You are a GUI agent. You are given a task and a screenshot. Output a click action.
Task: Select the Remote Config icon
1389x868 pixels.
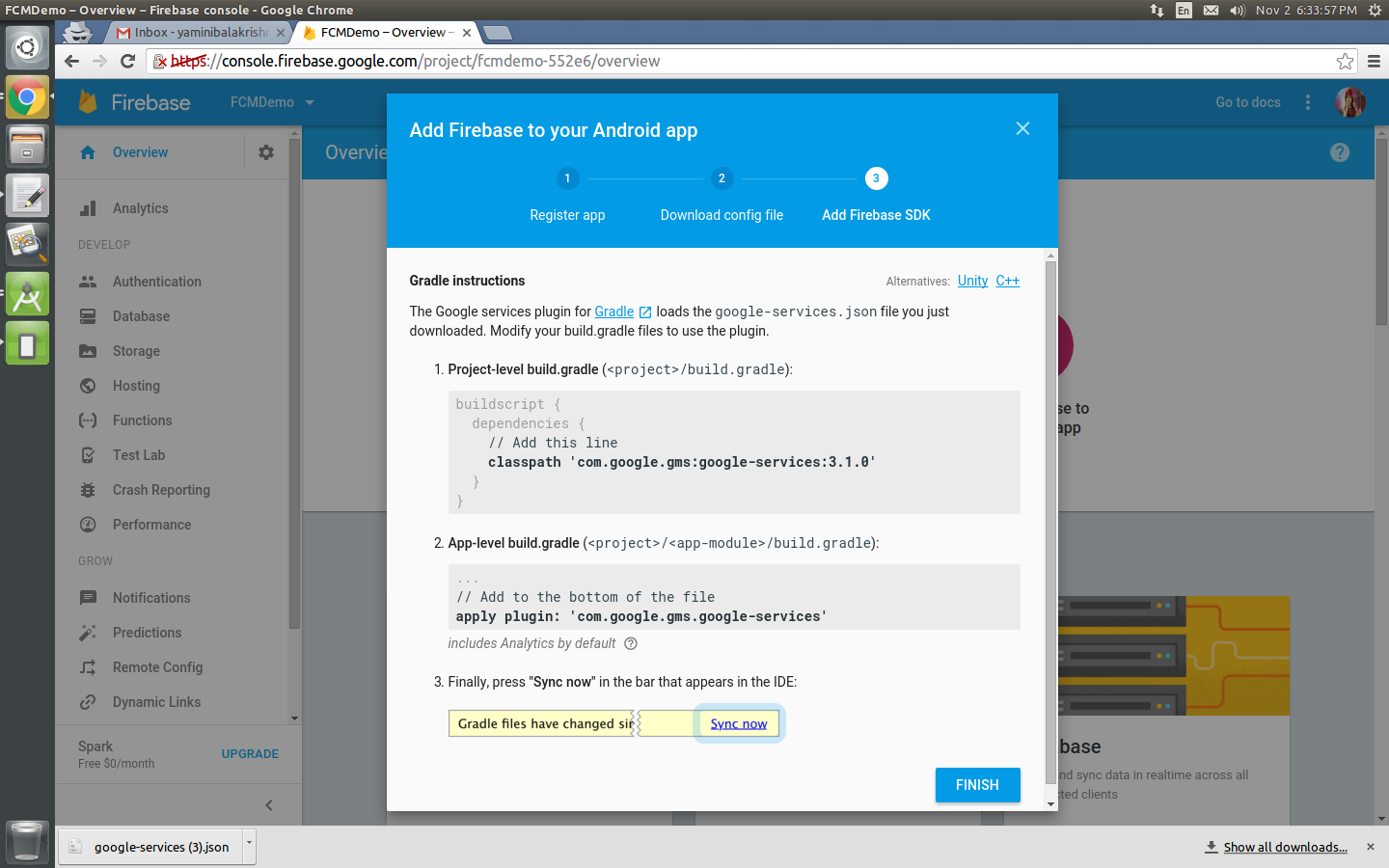[x=88, y=667]
